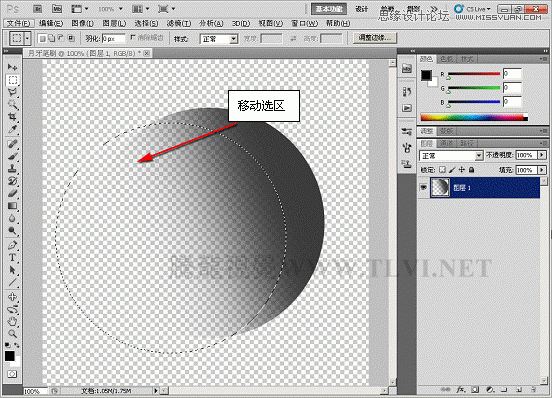Select the Brush tool

tap(12, 156)
